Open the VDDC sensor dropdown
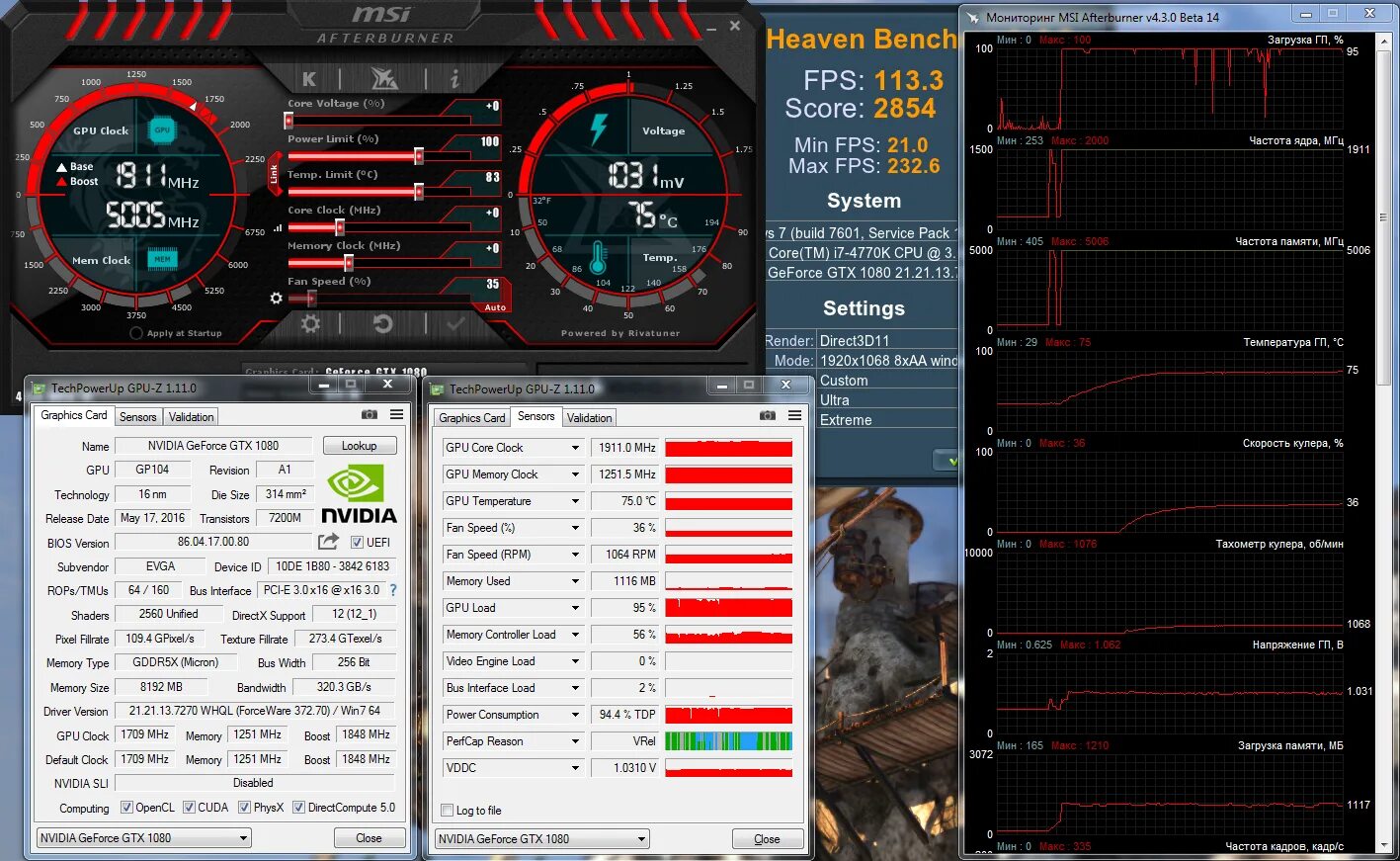 click(x=575, y=768)
